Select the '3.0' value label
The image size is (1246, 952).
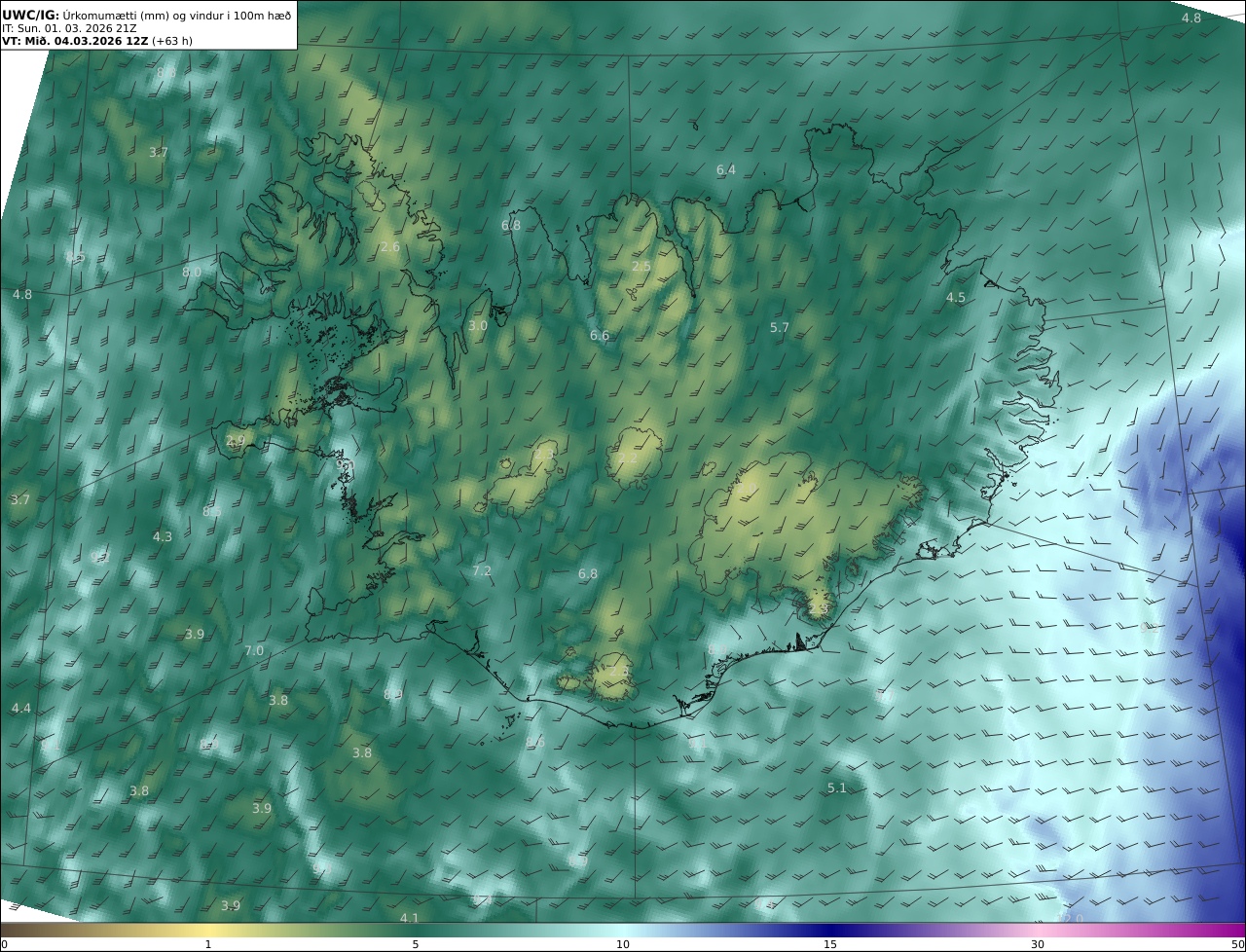[x=477, y=325]
